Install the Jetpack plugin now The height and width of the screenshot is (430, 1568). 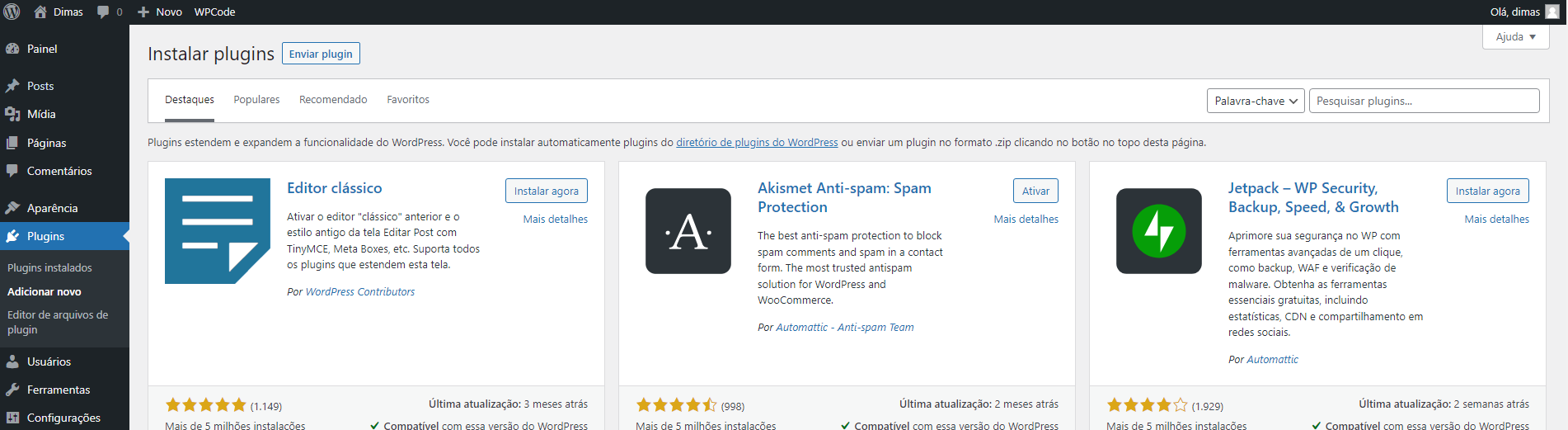[1488, 191]
